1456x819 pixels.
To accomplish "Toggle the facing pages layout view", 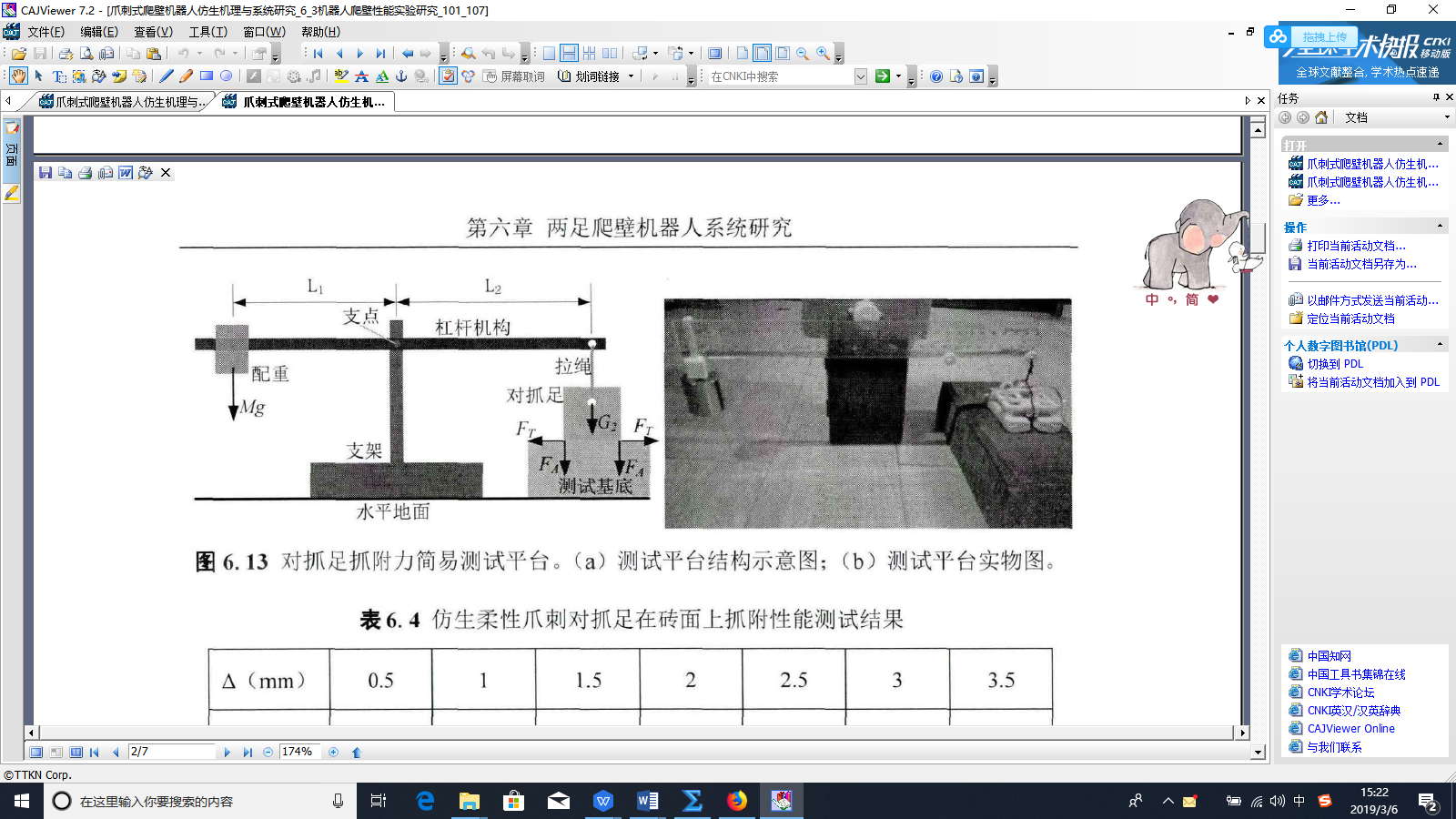I will click(x=610, y=54).
